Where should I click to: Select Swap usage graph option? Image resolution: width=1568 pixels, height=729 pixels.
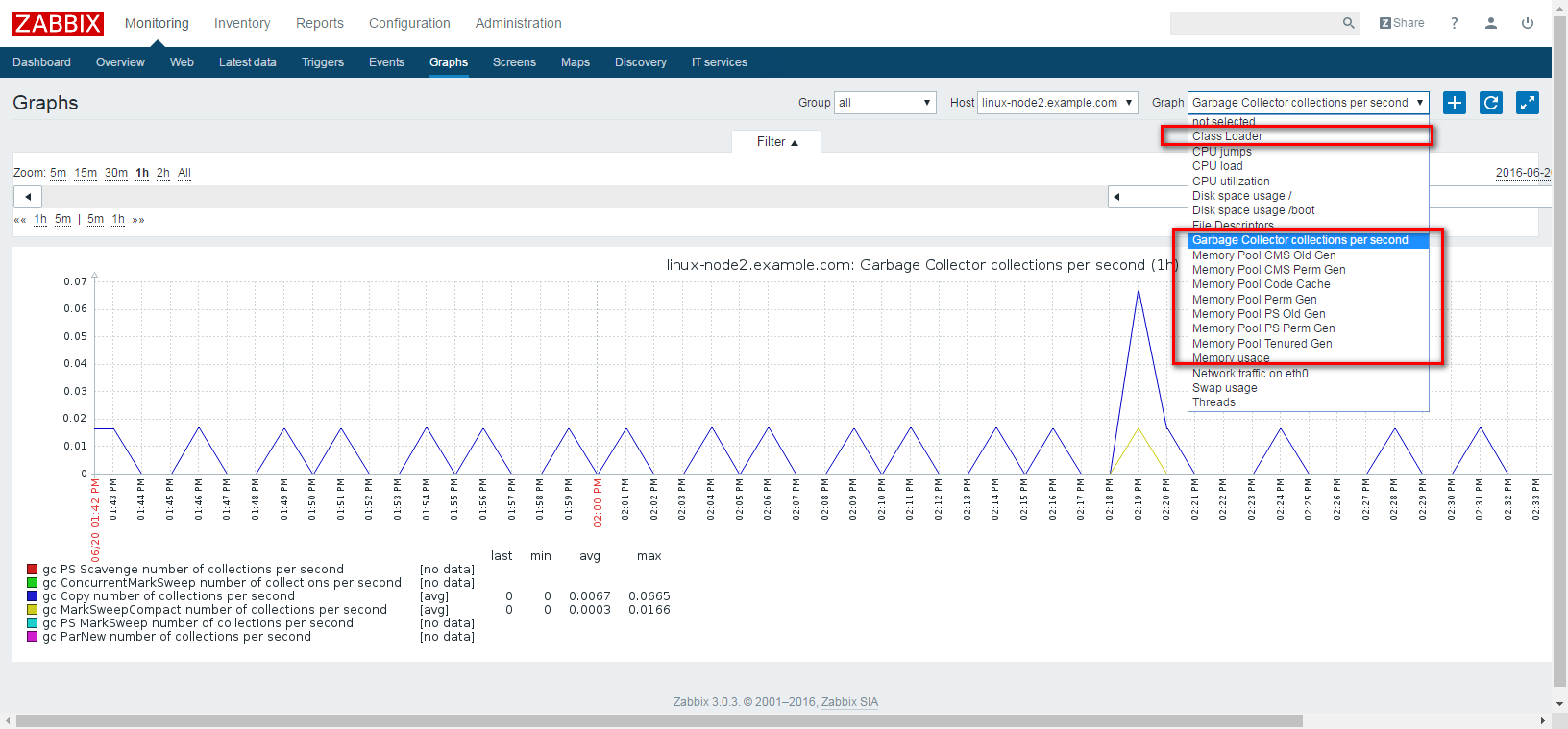pos(1308,388)
